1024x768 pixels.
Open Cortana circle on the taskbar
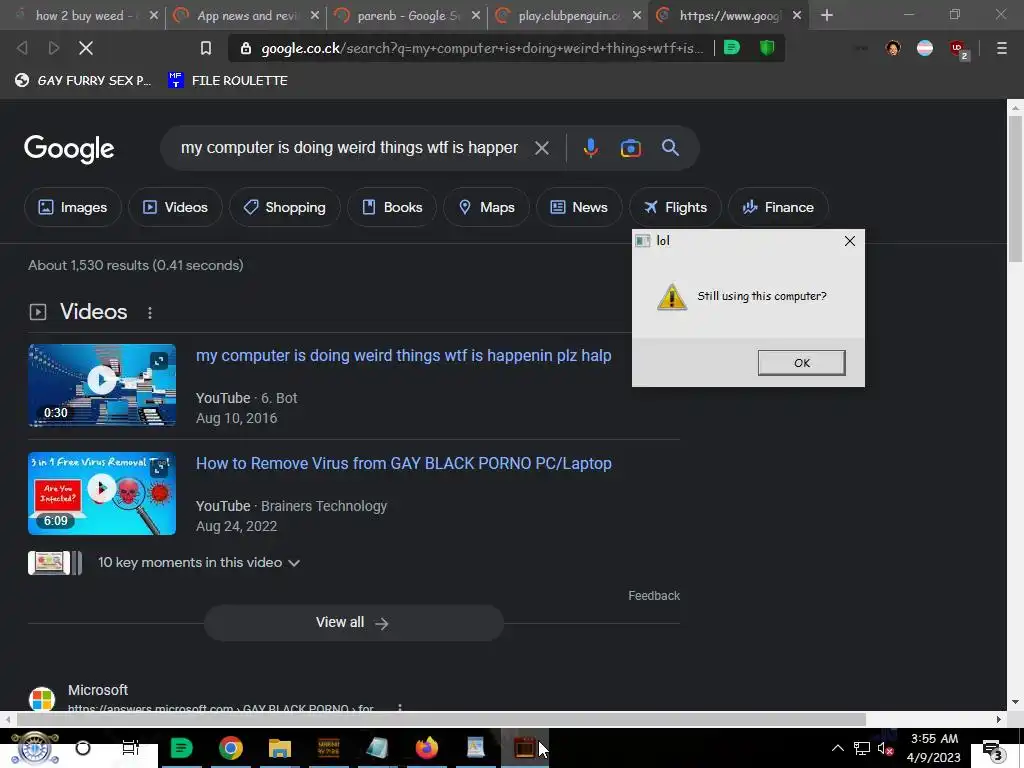[x=83, y=748]
